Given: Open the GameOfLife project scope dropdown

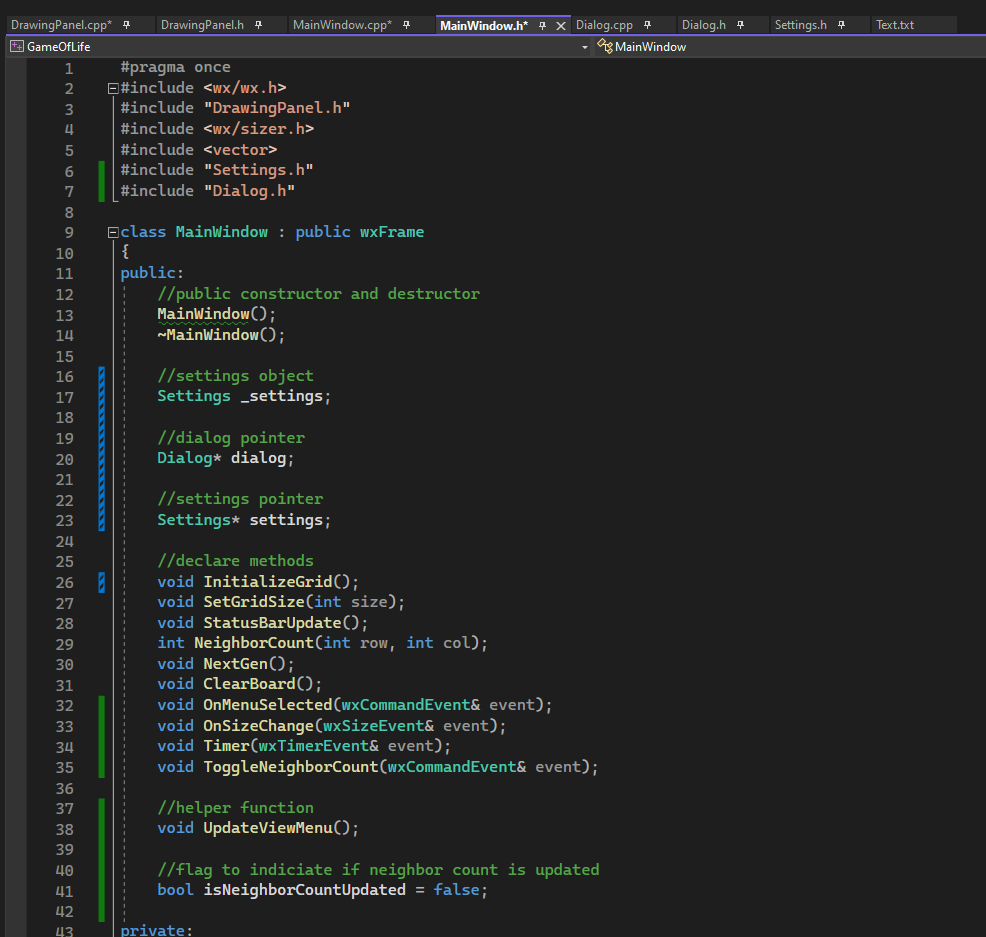Looking at the screenshot, I should [585, 47].
